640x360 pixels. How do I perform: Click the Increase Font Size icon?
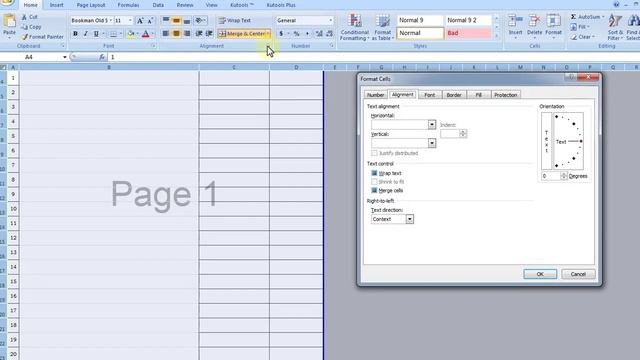[x=140, y=20]
